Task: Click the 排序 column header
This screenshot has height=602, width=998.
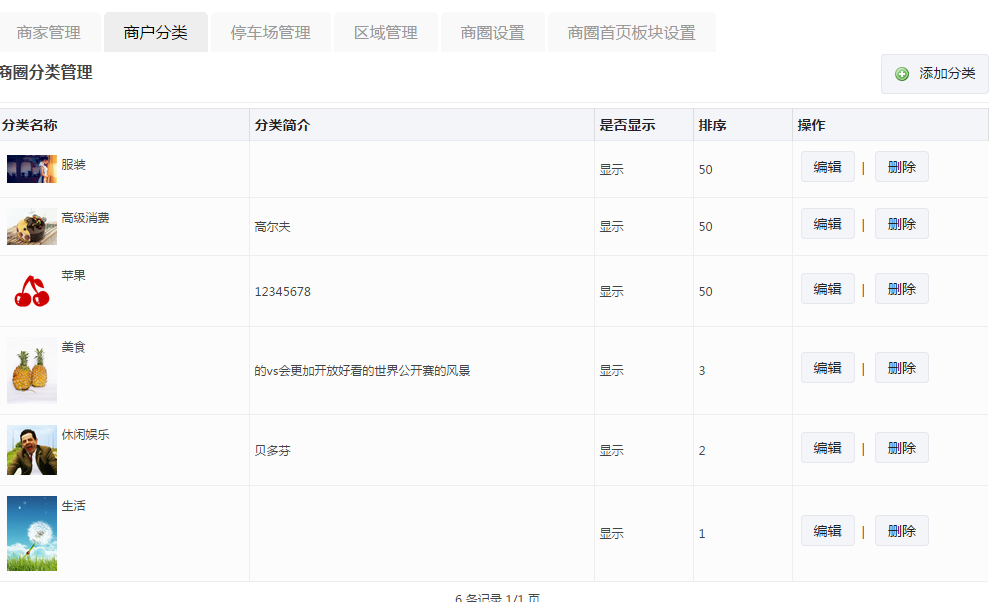Action: 713,125
